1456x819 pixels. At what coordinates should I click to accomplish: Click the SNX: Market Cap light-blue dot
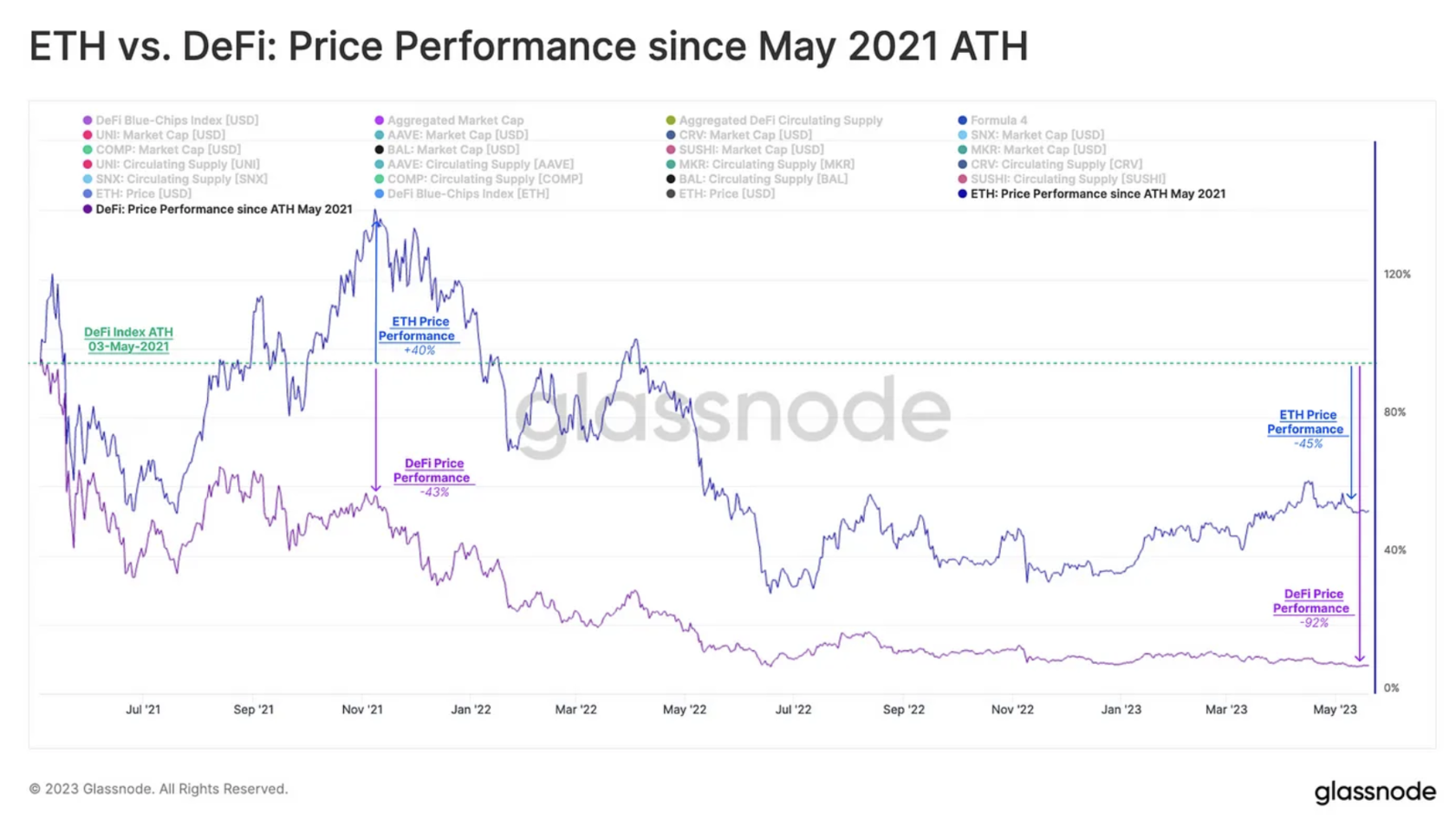click(x=962, y=135)
